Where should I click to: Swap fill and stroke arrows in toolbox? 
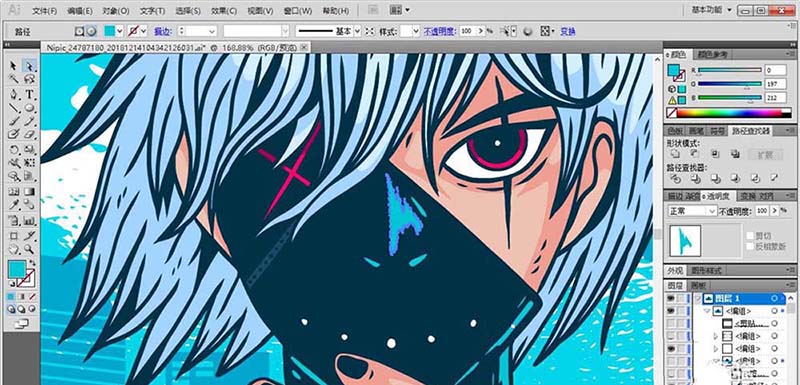(x=32, y=263)
